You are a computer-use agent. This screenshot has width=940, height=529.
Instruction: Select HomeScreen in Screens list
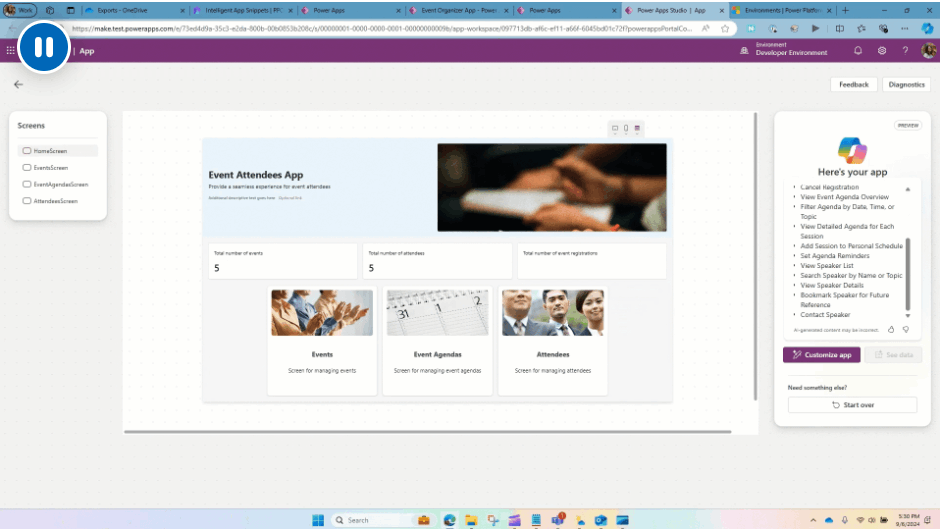pos(58,151)
